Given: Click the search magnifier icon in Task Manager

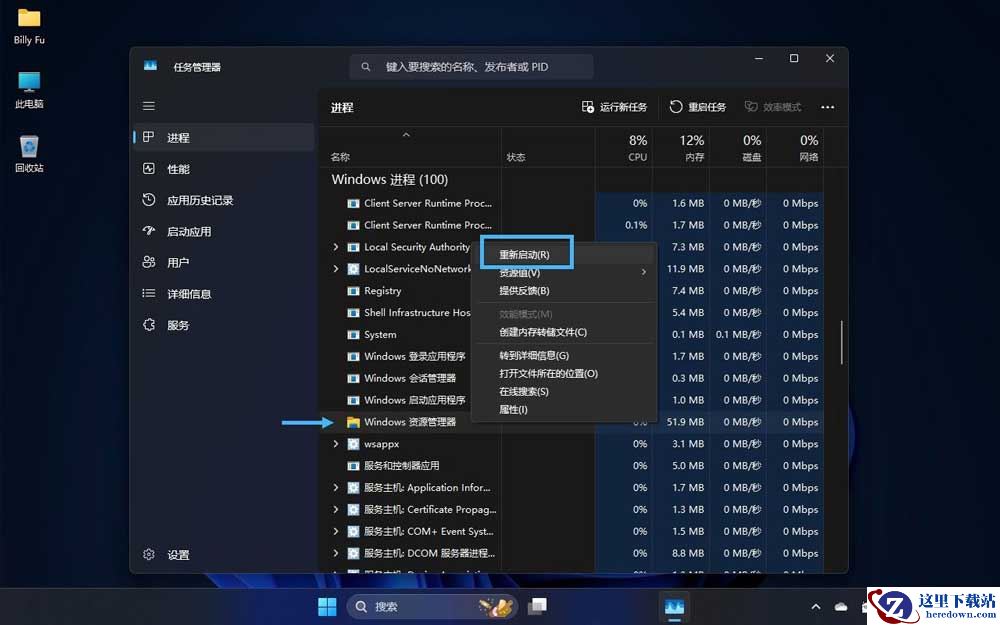Looking at the screenshot, I should pos(365,66).
